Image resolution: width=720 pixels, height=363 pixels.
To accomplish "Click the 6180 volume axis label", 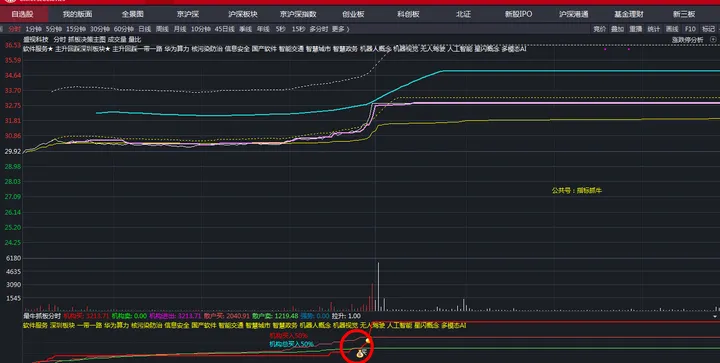I will click(x=14, y=258).
